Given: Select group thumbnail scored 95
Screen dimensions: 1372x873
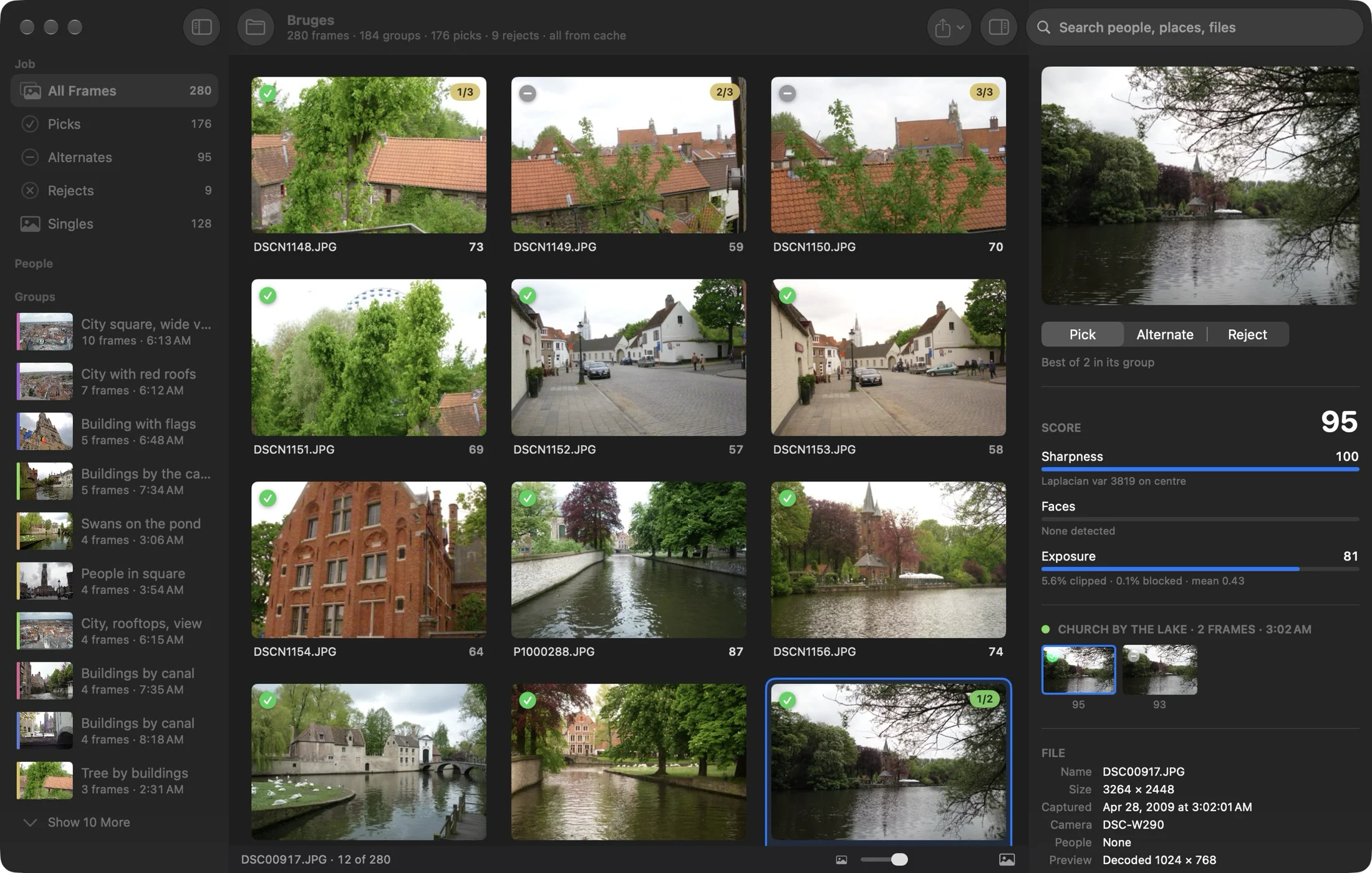Looking at the screenshot, I should 1078,670.
